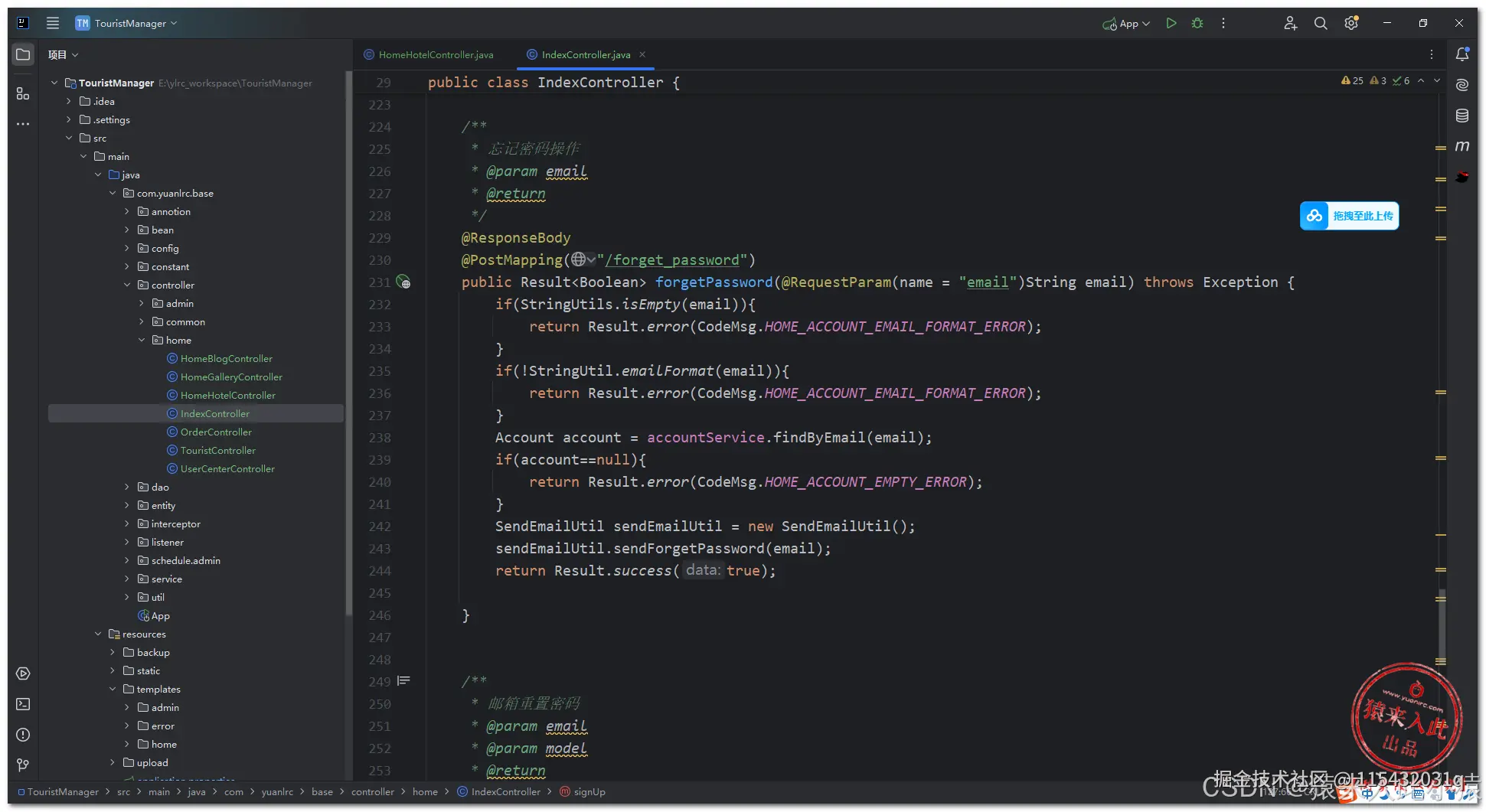1486x812 pixels.
Task: Select the upload folder
Action: 145,762
